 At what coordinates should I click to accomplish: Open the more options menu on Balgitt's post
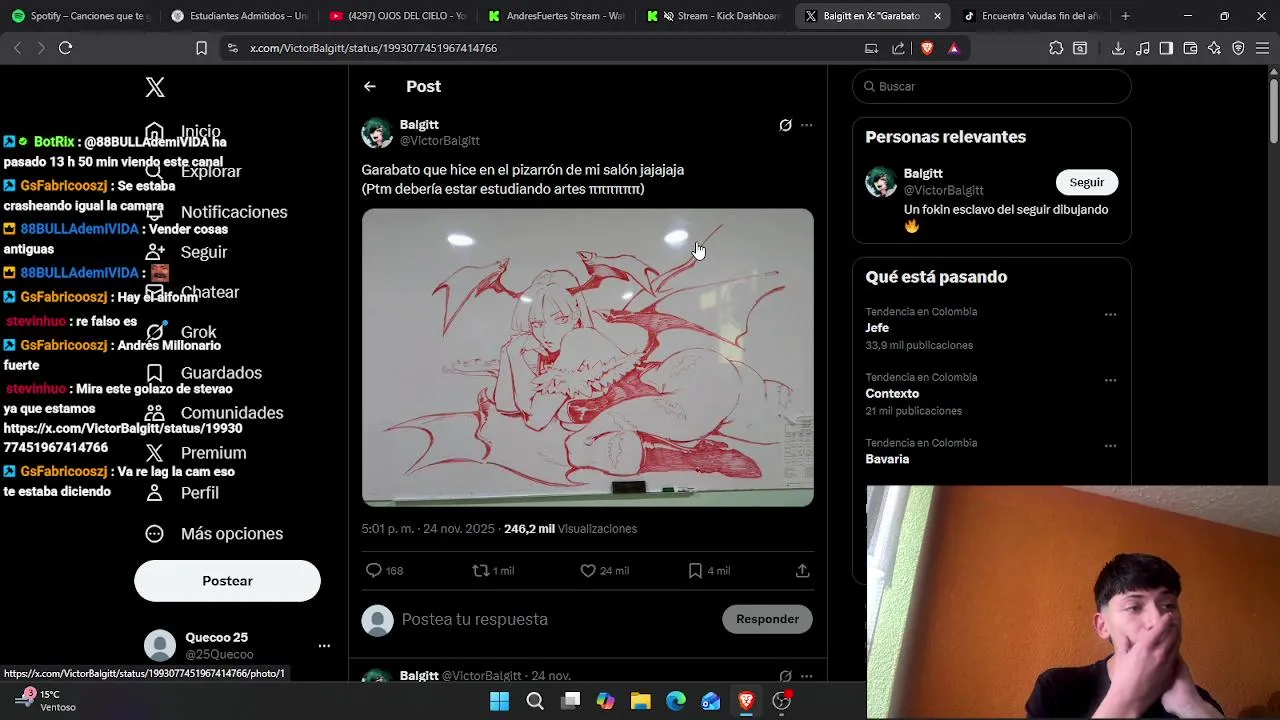pyautogui.click(x=807, y=125)
